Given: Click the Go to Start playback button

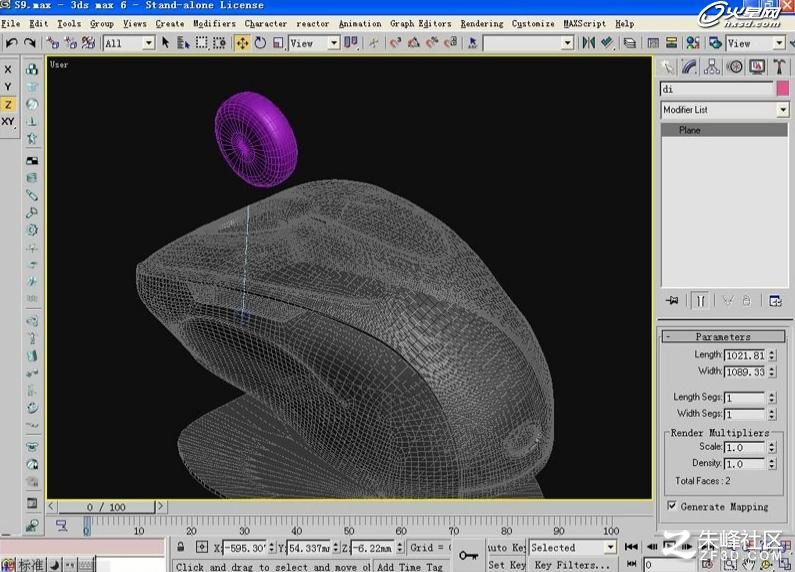Looking at the screenshot, I should tap(631, 547).
